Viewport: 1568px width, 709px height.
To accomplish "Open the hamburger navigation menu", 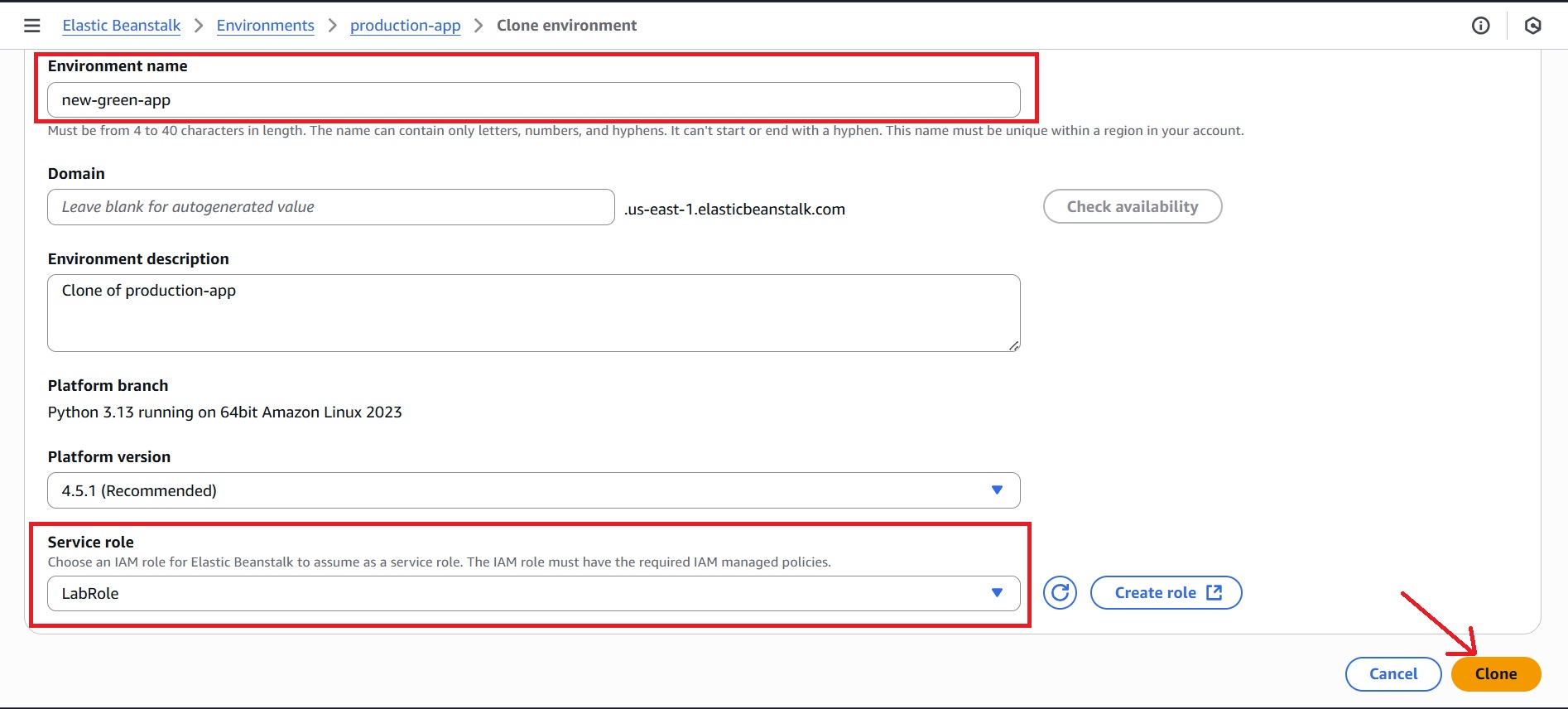I will (32, 26).
